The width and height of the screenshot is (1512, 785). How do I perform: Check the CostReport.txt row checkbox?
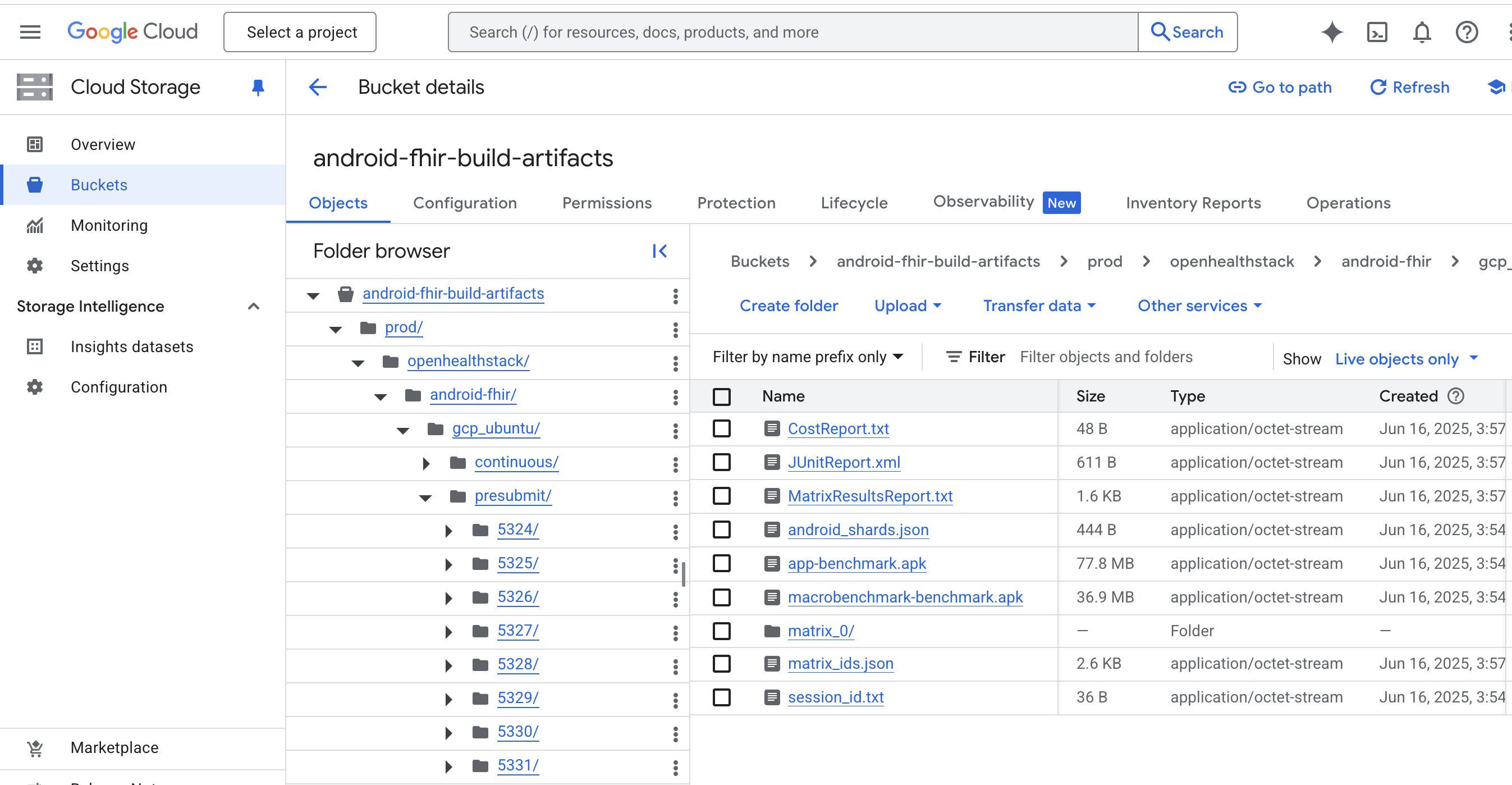pos(721,428)
